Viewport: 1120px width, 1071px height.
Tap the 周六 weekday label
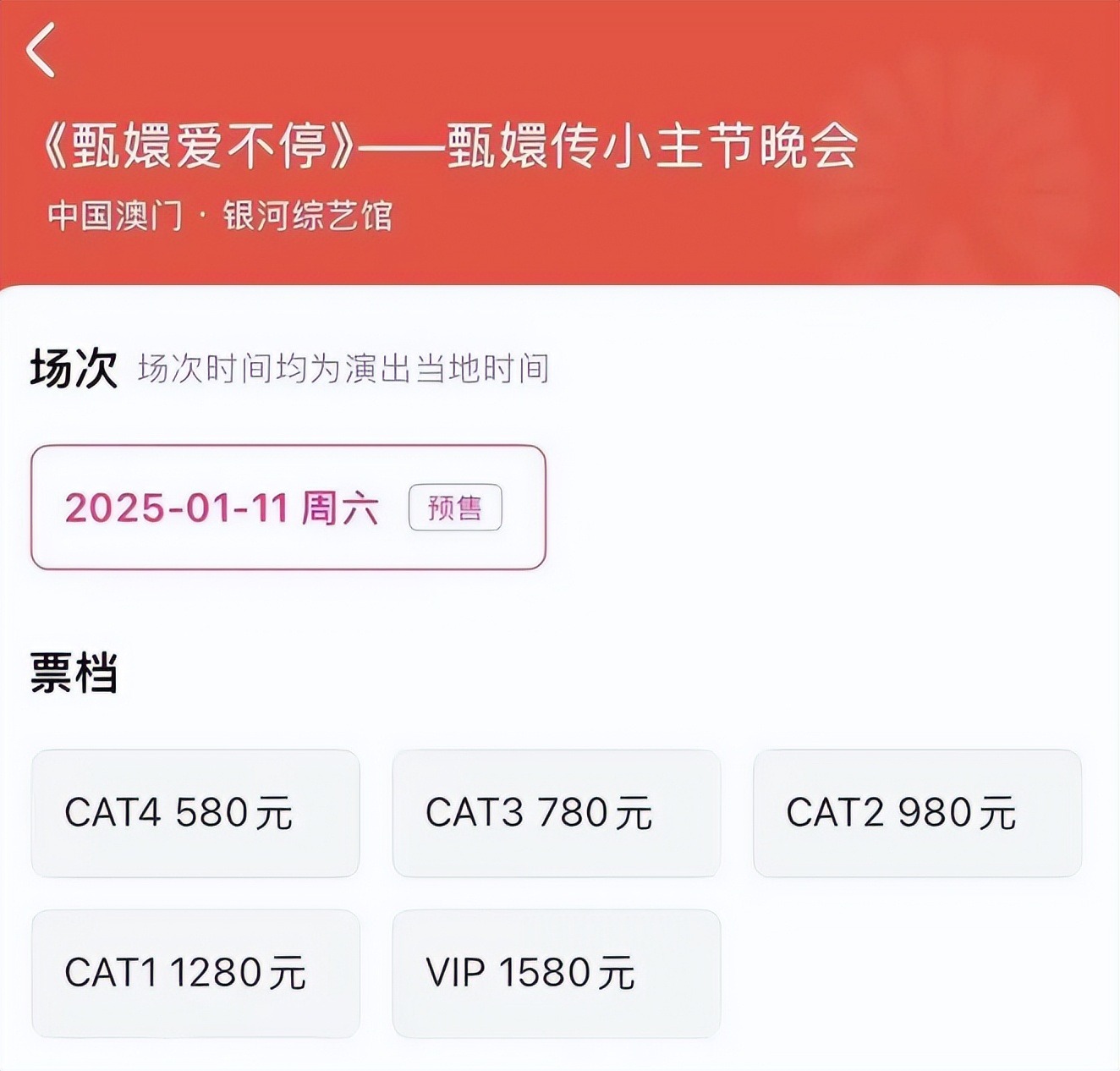339,508
